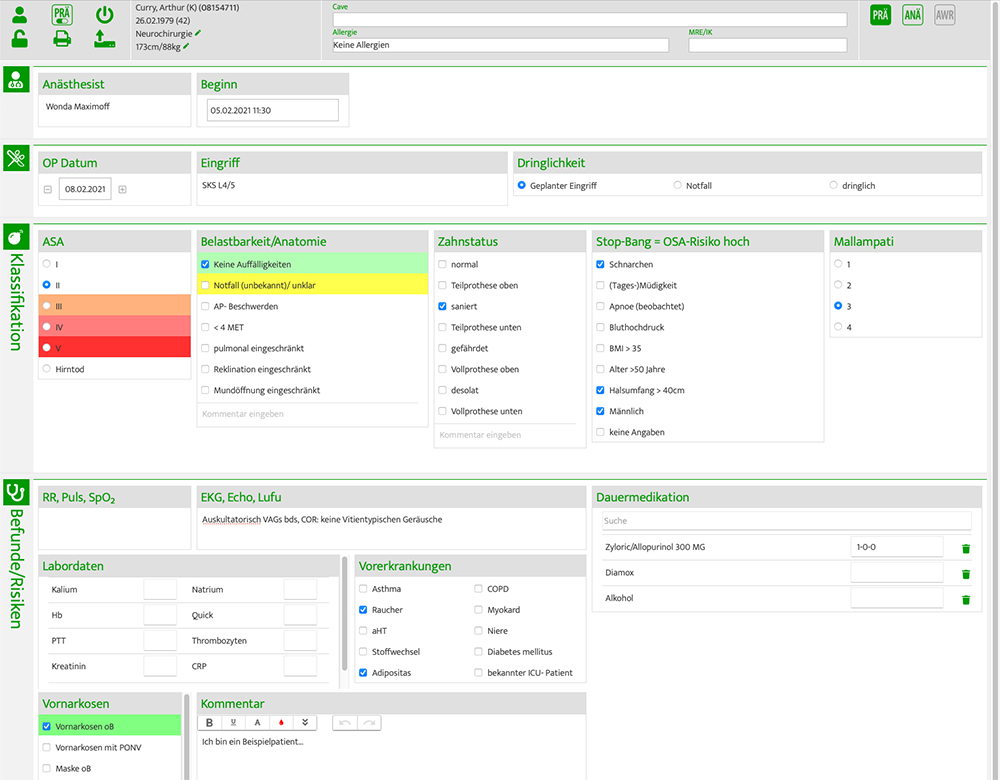Redo the Kommentar edit
This screenshot has height=780, width=1000.
tap(369, 723)
